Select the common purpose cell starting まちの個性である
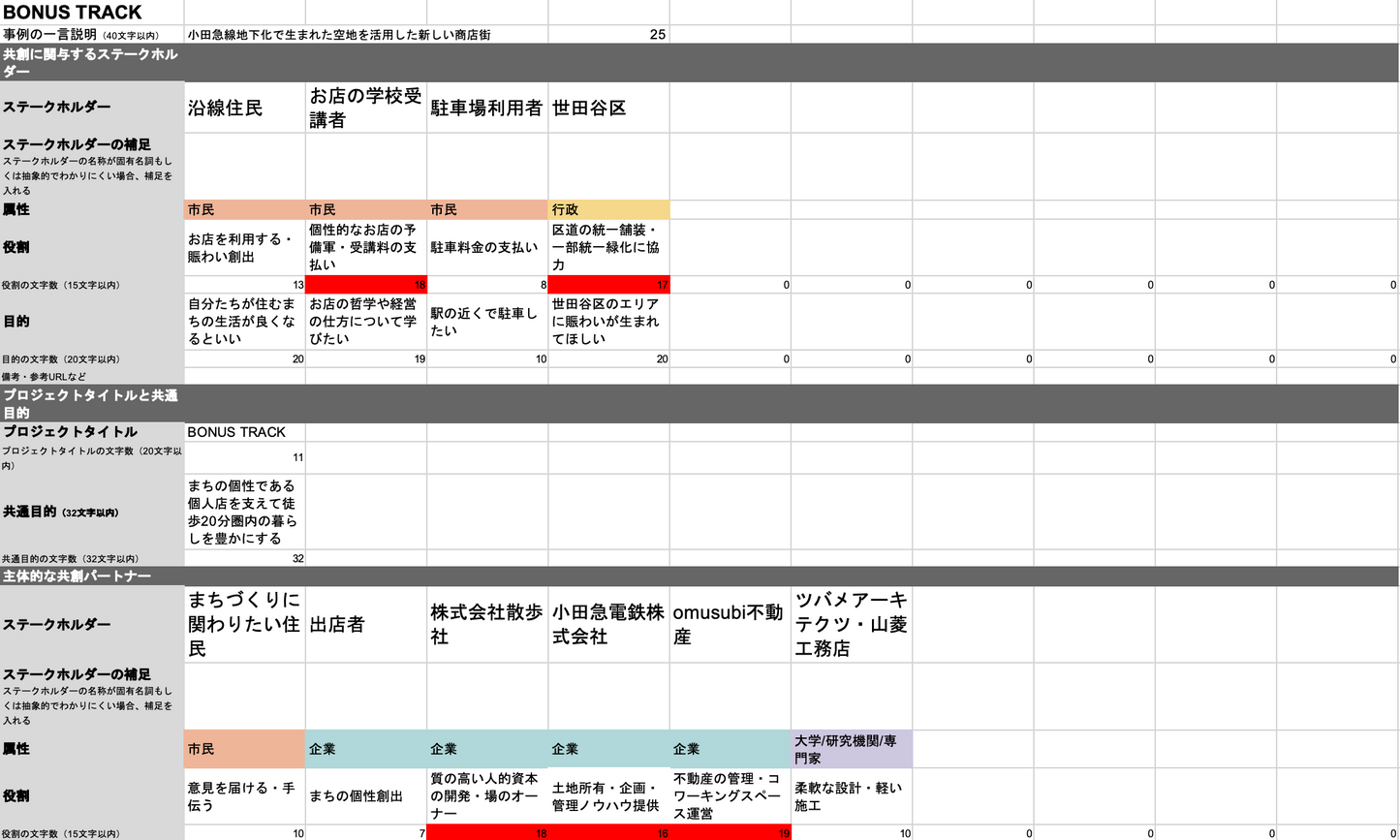This screenshot has width=1400, height=840. point(244,512)
